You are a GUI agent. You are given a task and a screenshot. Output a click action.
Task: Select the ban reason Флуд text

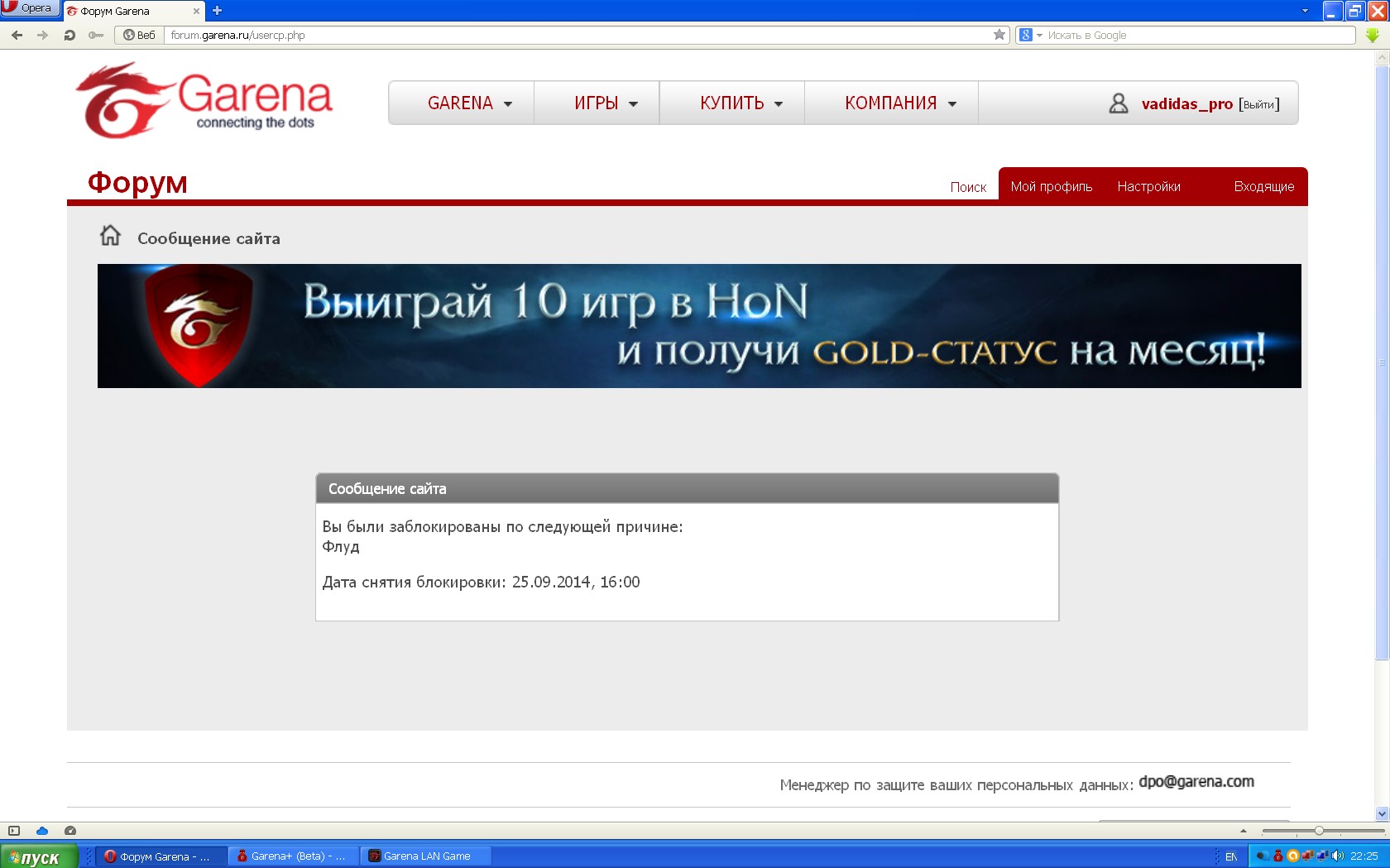coord(341,547)
